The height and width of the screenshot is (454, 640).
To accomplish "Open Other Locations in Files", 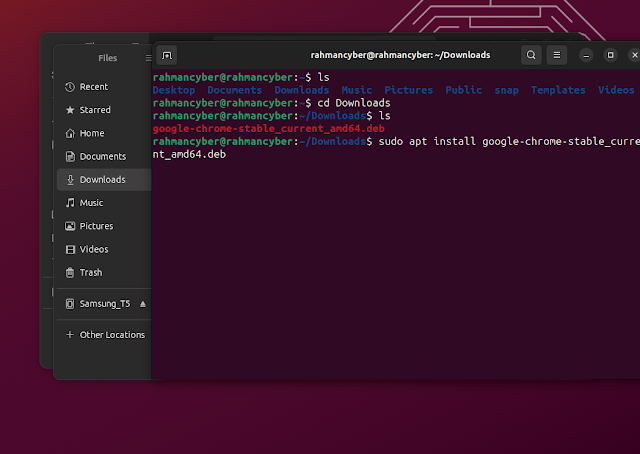I will click(x=104, y=335).
